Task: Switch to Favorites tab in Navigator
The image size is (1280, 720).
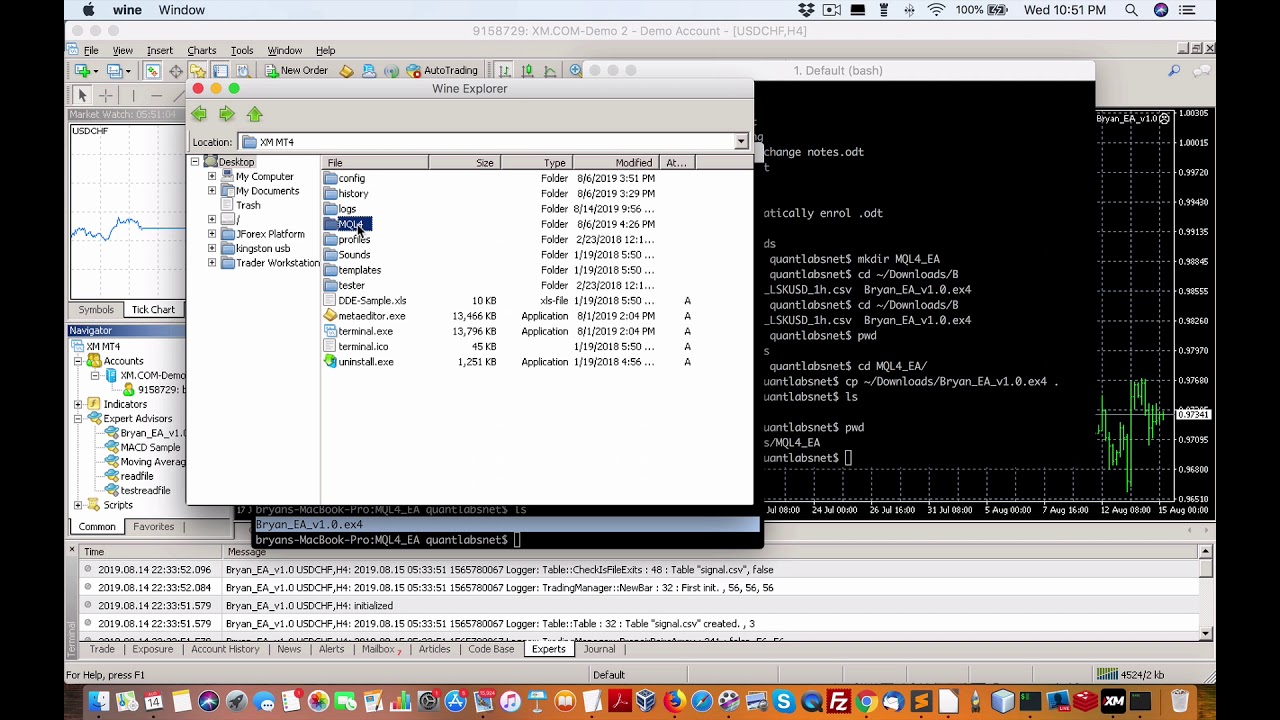Action: (153, 527)
